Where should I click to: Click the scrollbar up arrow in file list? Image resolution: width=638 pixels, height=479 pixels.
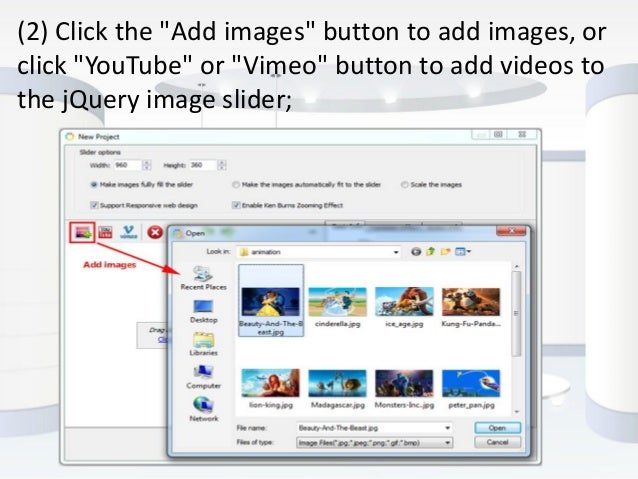[x=517, y=266]
